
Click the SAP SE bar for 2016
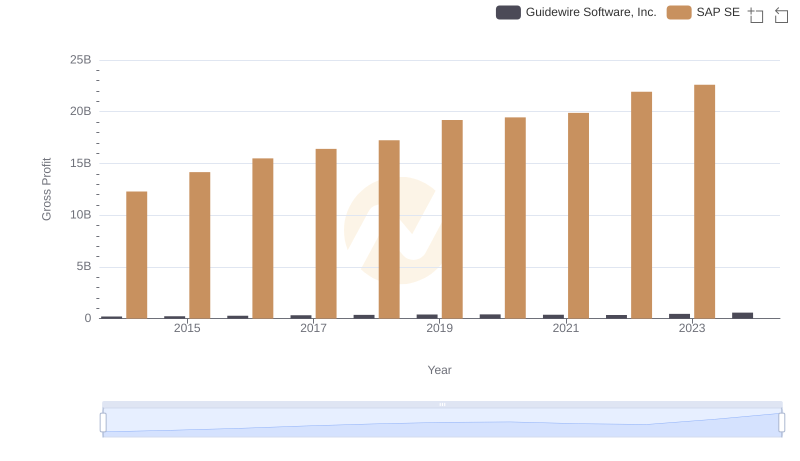coord(263,238)
